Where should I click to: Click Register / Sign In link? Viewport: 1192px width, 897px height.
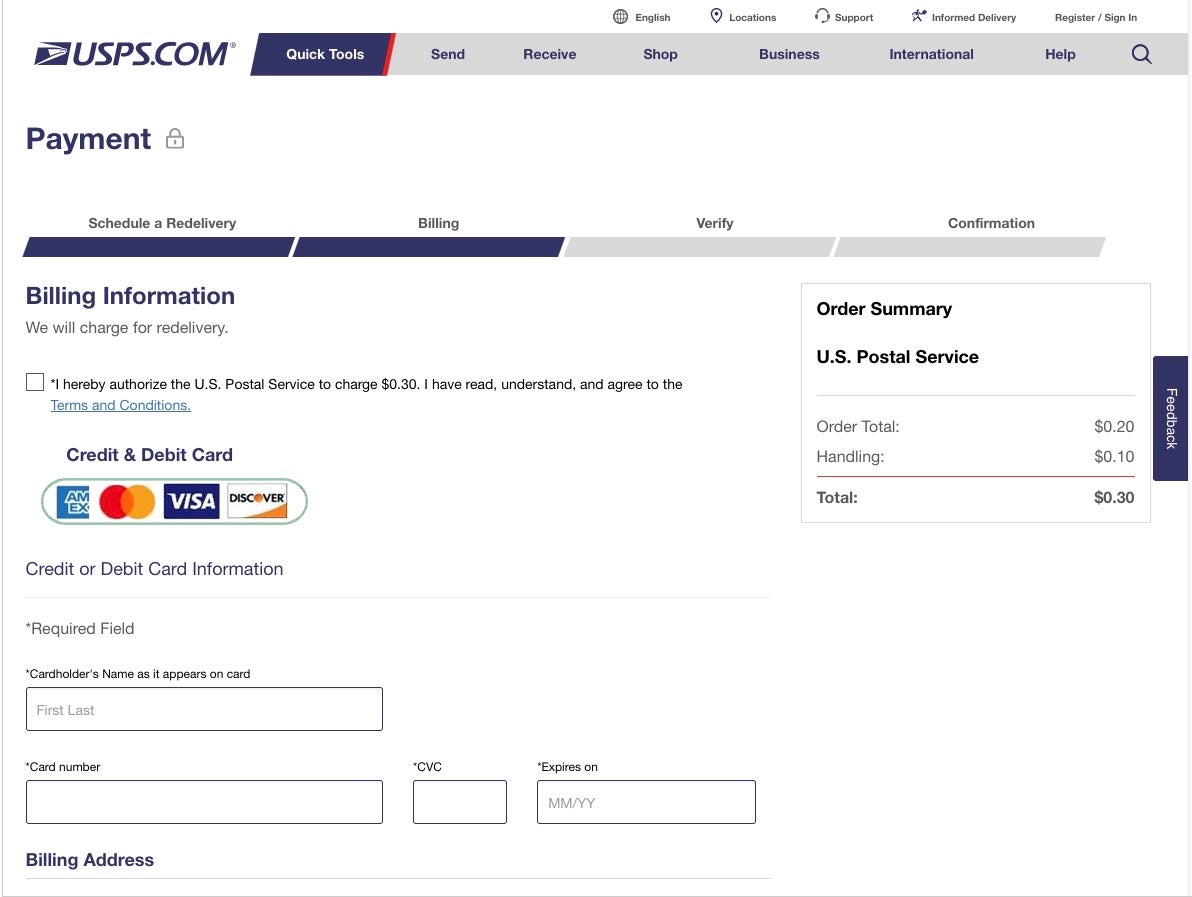point(1095,17)
